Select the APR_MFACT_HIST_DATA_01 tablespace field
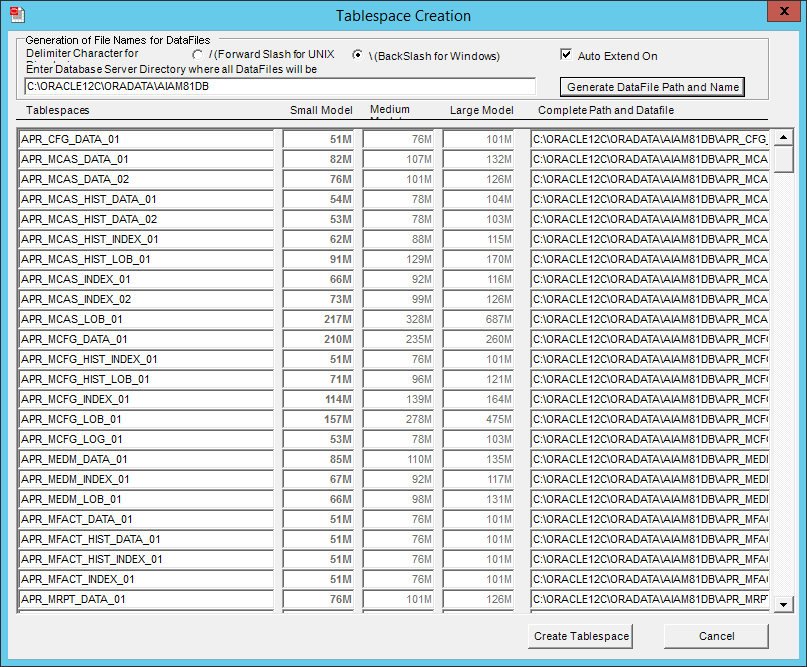The image size is (807, 667). (146, 540)
